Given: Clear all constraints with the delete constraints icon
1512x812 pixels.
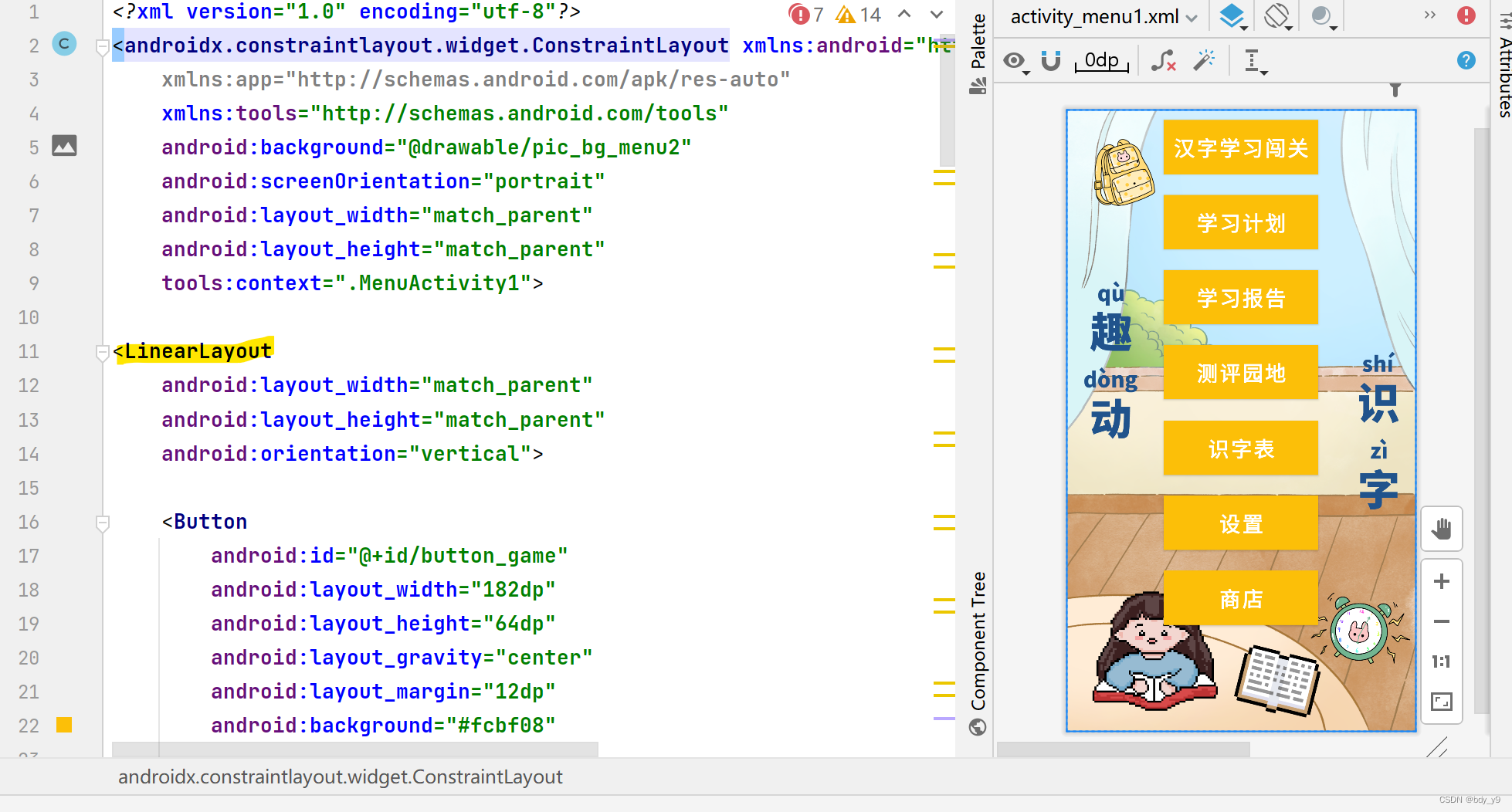Looking at the screenshot, I should tap(1164, 61).
